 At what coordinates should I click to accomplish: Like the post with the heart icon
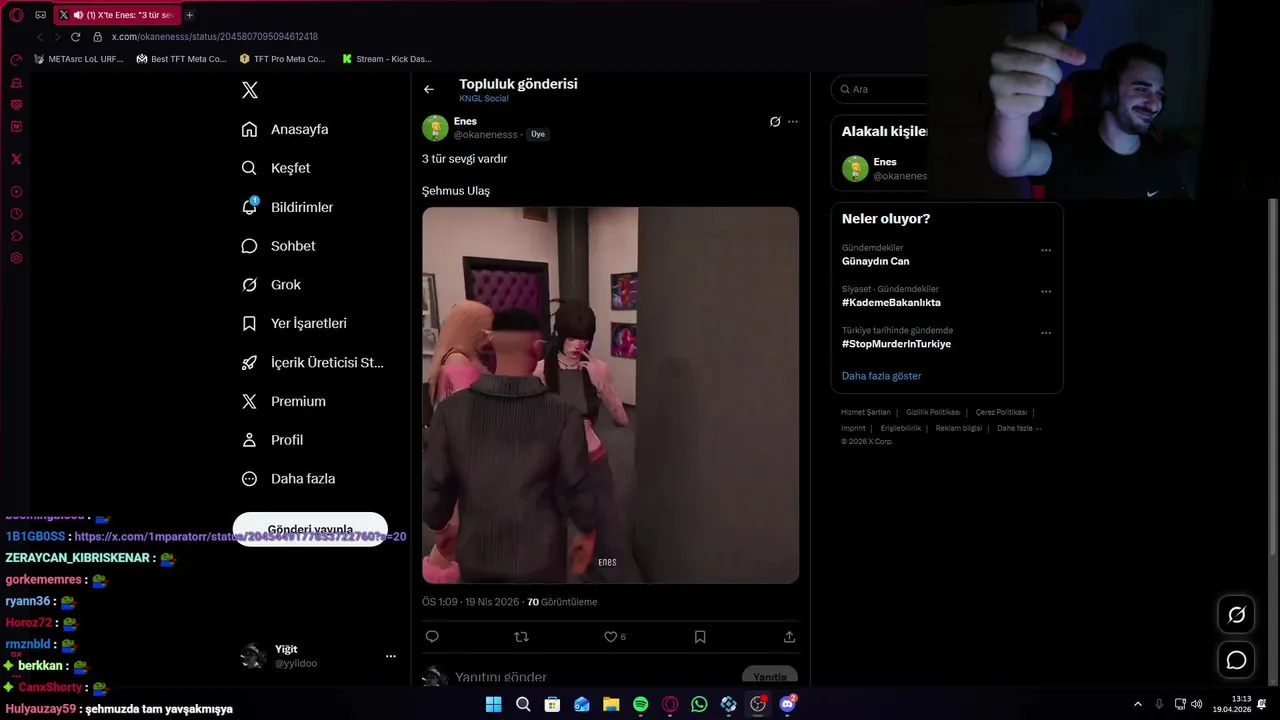point(610,636)
